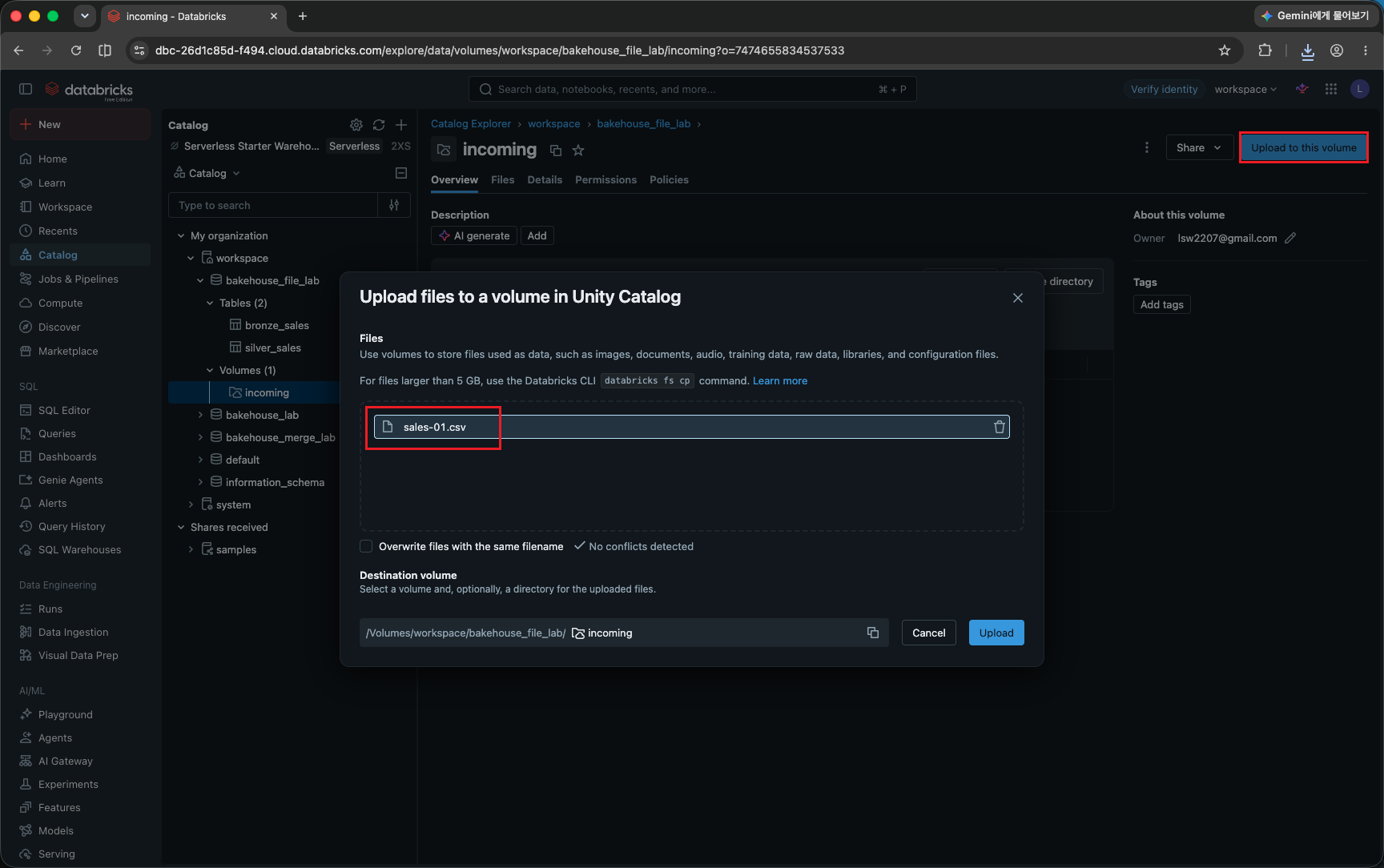Click the catalog Type to search field
Screen dimensions: 1384x868
pyautogui.click(x=273, y=205)
